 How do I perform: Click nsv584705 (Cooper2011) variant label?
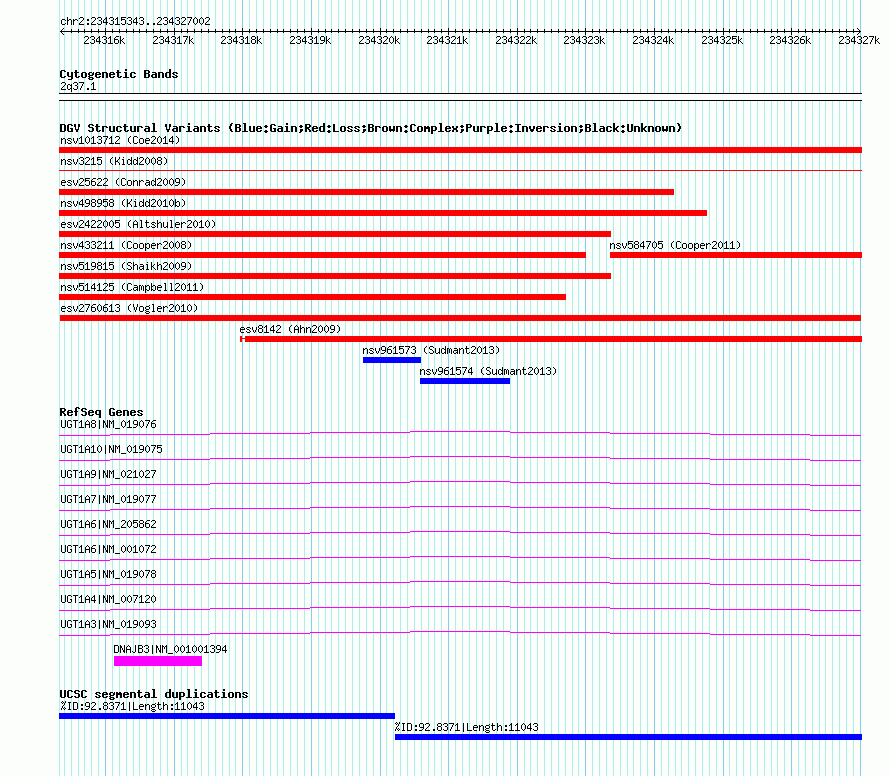click(675, 245)
